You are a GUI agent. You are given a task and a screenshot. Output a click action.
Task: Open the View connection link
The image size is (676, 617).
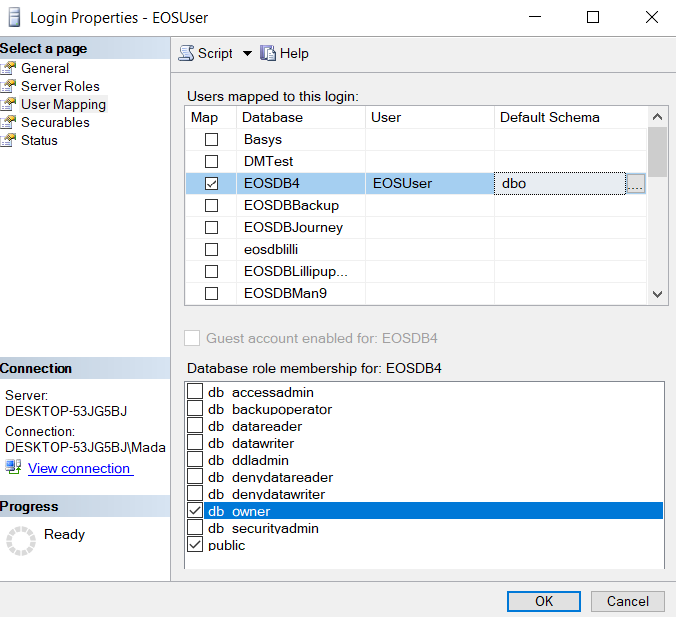click(x=81, y=468)
